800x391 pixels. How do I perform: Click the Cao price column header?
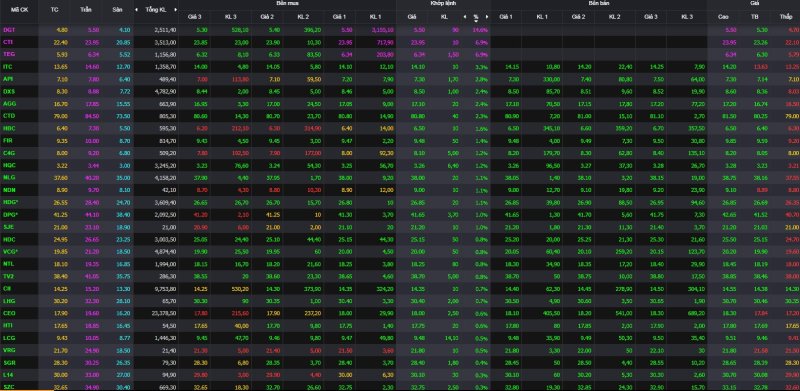[x=723, y=17]
